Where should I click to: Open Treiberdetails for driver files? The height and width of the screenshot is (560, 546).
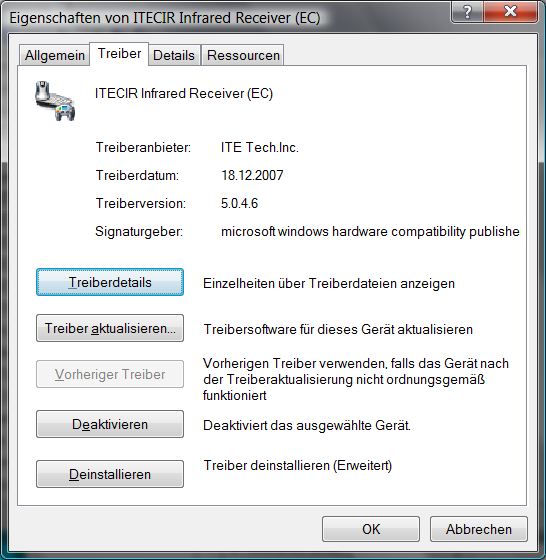point(110,282)
